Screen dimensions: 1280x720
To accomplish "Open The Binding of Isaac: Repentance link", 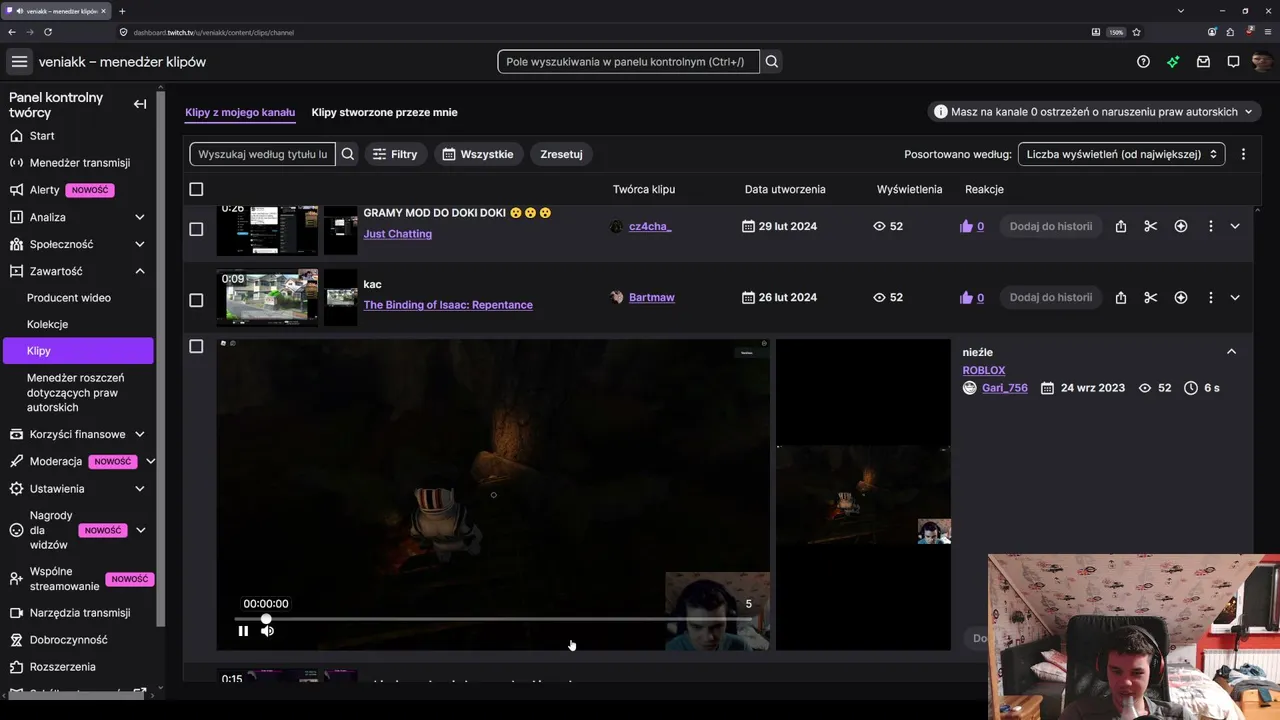I will [x=448, y=305].
